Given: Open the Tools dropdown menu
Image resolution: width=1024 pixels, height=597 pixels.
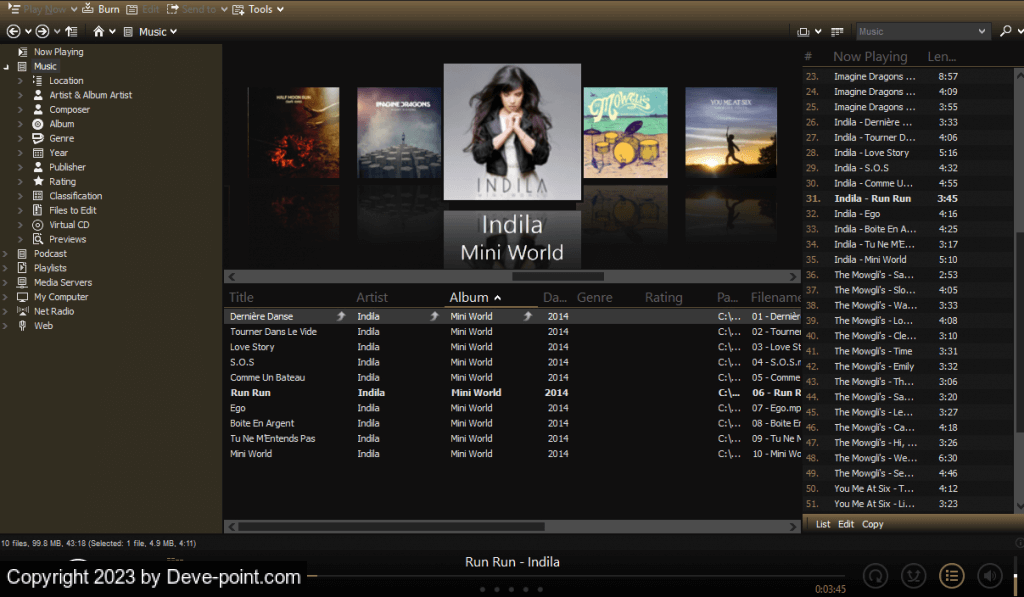Looking at the screenshot, I should [x=258, y=9].
